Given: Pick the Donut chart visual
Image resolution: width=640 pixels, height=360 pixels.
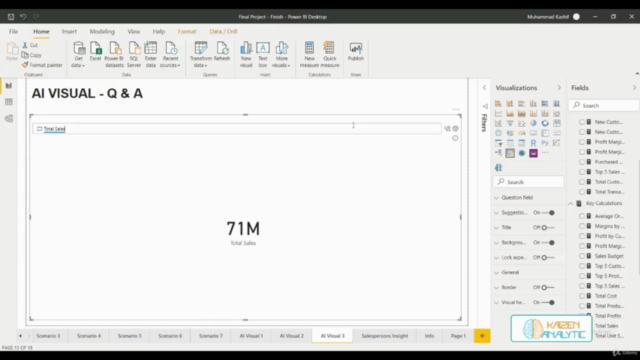Looking at the screenshot, I should (545, 123).
